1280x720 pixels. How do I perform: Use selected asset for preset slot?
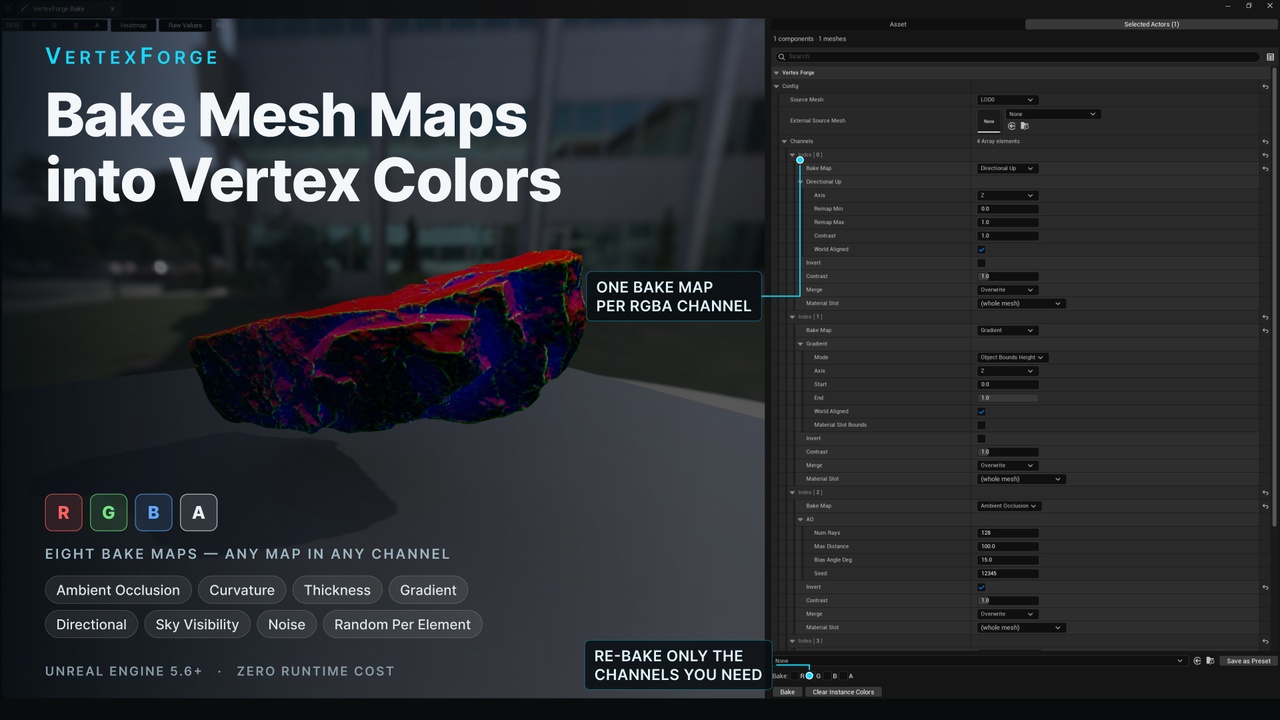[1198, 661]
